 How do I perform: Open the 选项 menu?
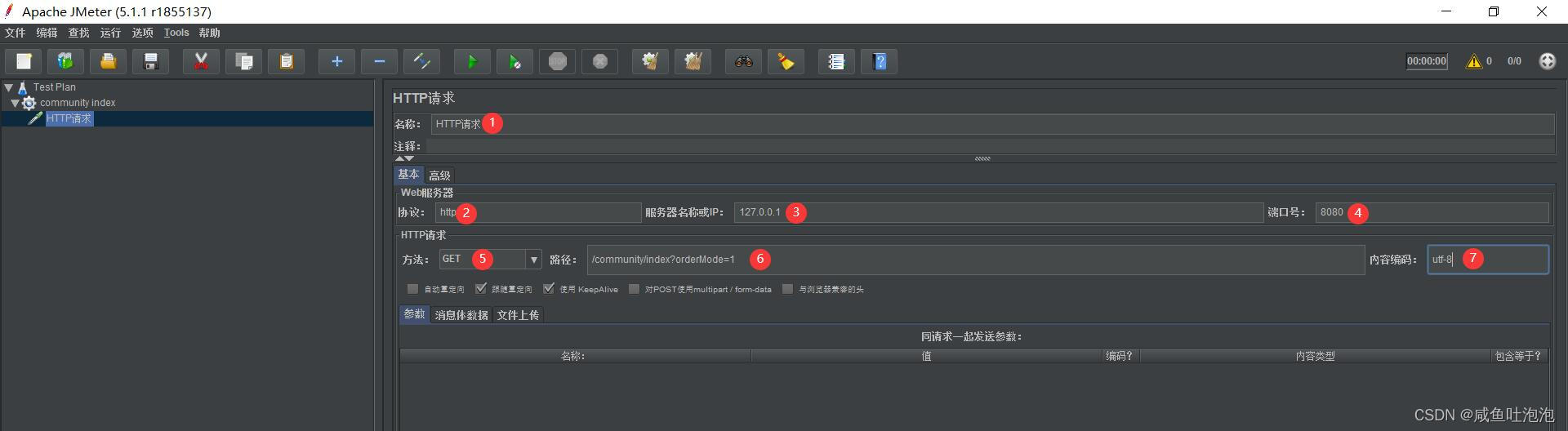tap(142, 33)
